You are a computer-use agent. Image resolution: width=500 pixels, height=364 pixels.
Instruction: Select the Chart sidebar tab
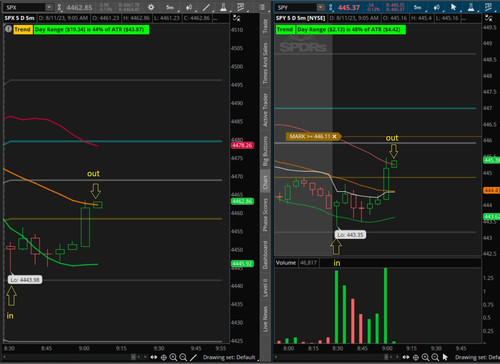click(265, 182)
